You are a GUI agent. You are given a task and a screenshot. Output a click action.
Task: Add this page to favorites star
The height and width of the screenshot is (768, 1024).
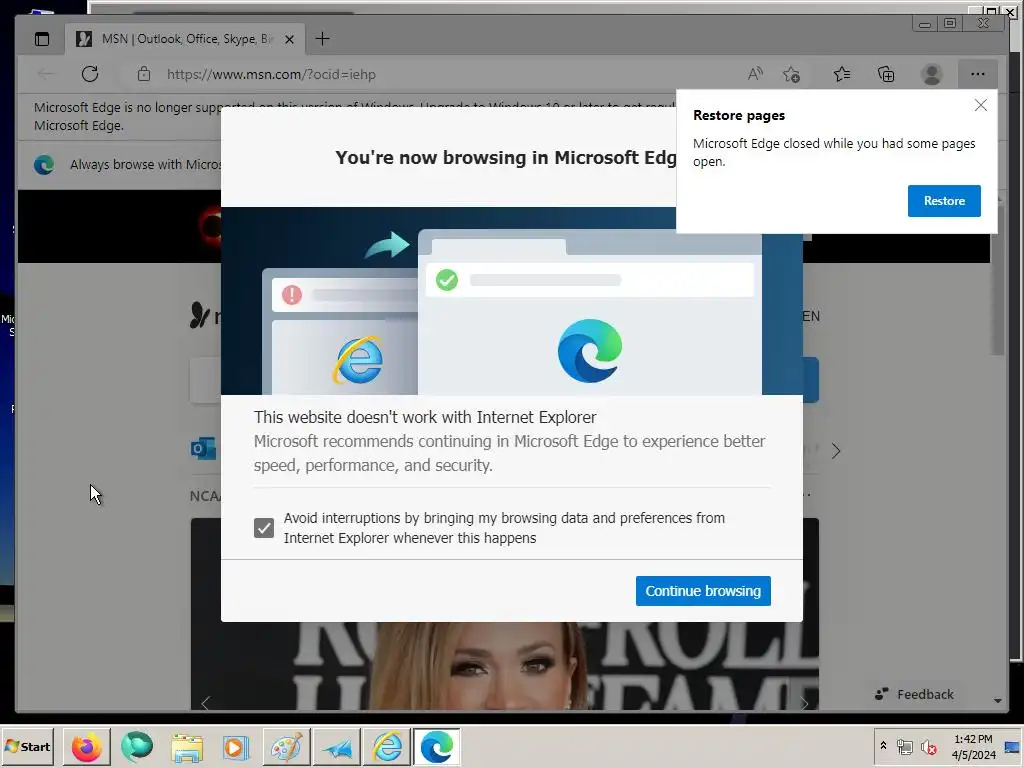(792, 74)
